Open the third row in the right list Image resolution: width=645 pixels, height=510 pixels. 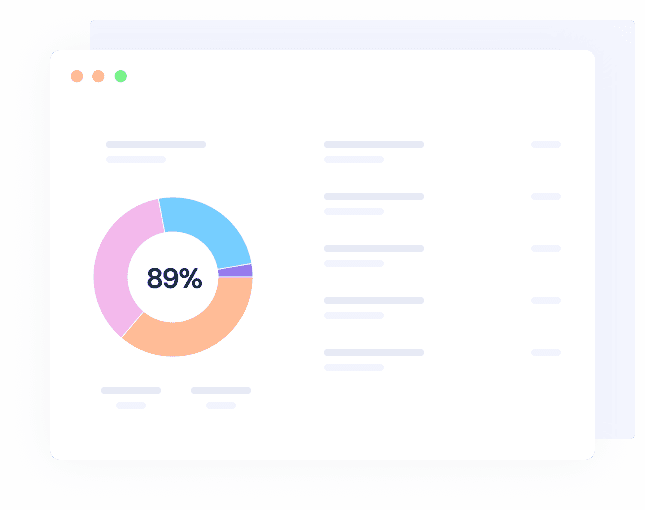point(374,249)
